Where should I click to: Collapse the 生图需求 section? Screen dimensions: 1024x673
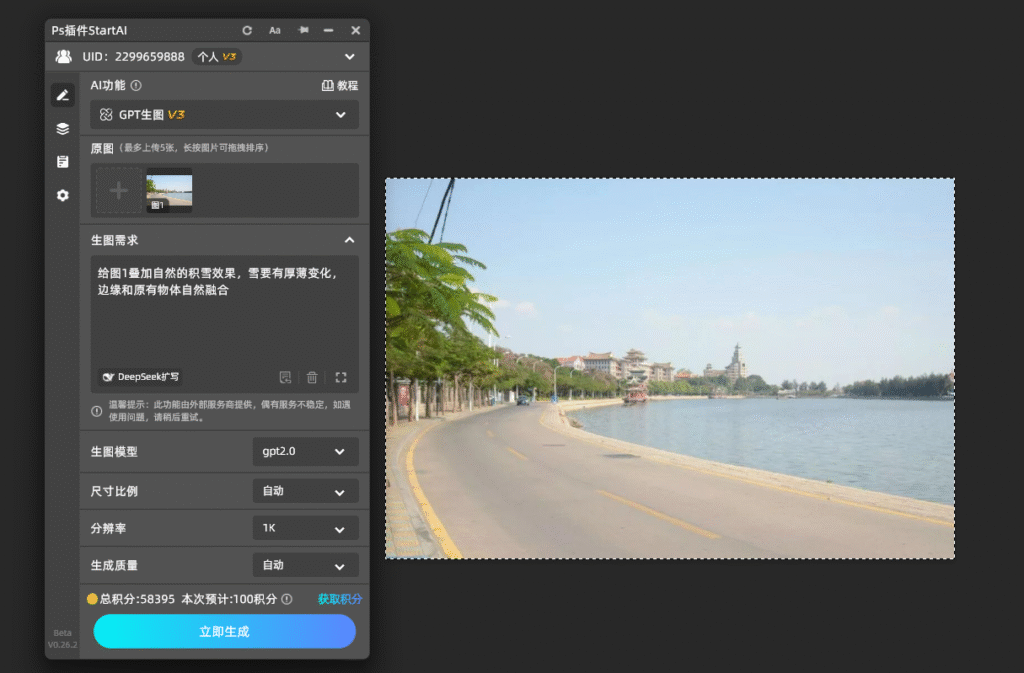(x=349, y=240)
